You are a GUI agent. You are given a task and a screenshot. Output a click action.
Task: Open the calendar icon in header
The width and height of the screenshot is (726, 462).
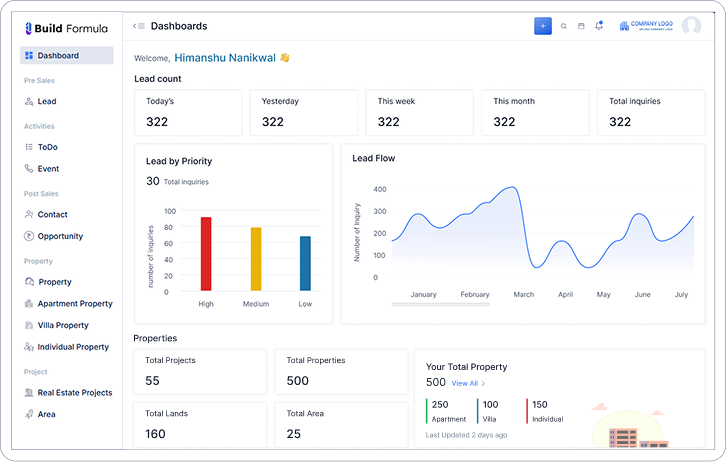pos(581,26)
